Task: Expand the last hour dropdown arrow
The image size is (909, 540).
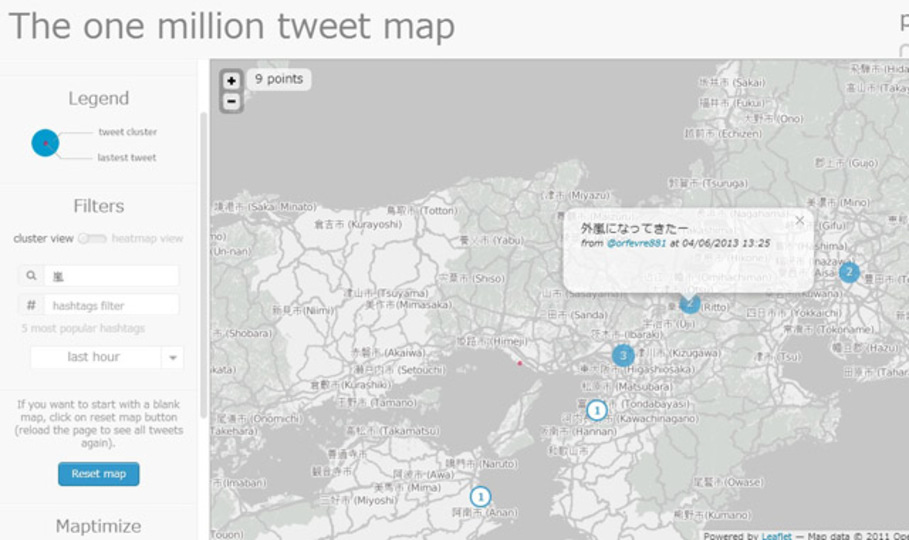Action: click(173, 357)
